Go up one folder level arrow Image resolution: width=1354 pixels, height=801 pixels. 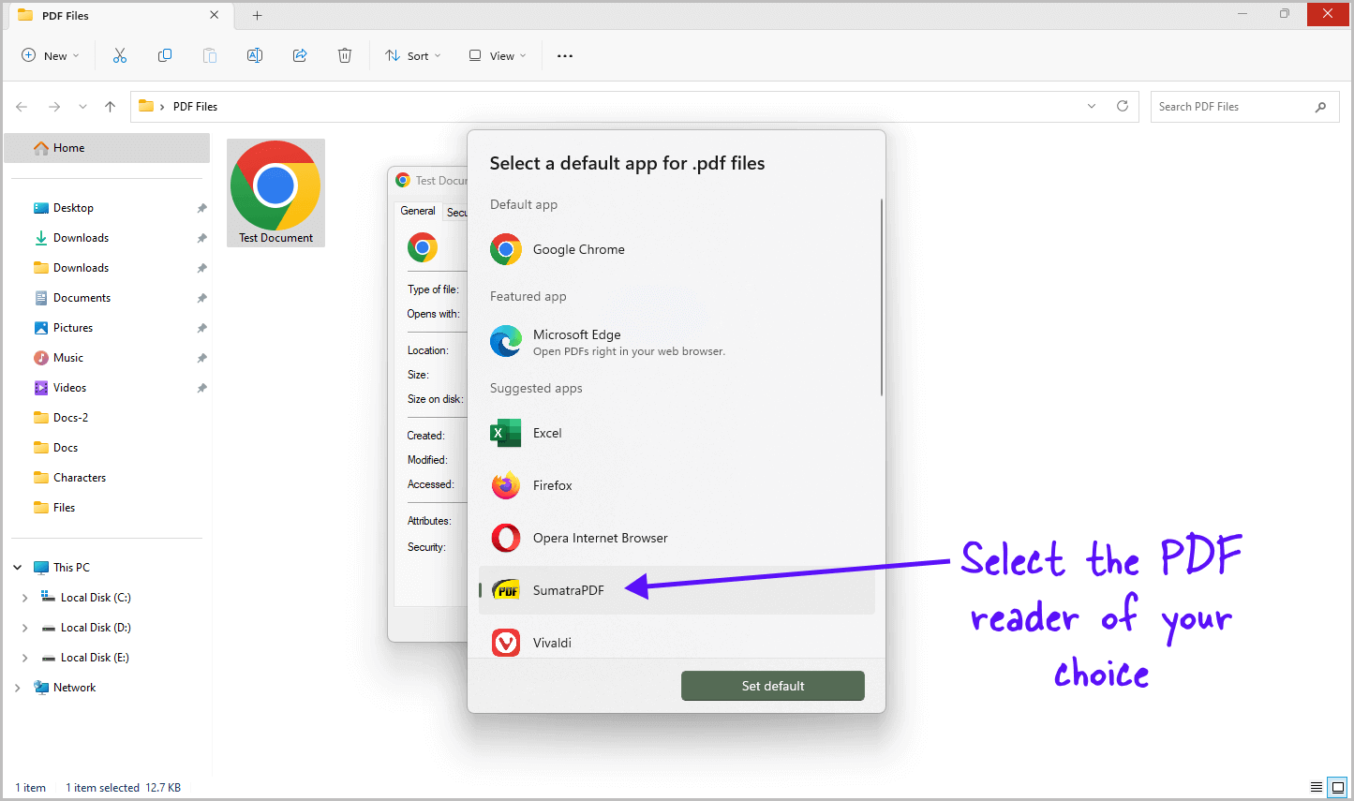[110, 106]
